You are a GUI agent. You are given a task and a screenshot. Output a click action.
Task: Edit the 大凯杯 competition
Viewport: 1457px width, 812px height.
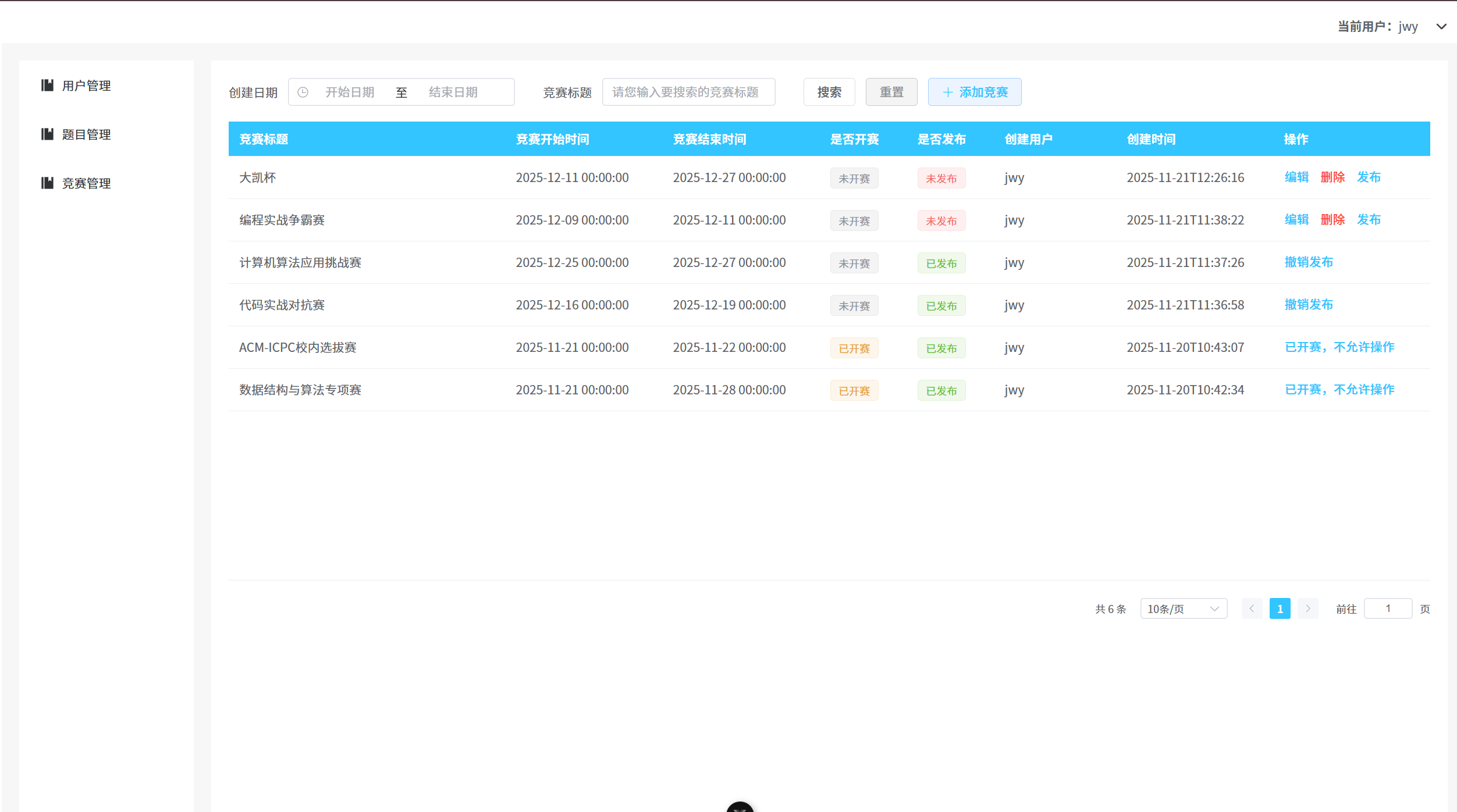(1296, 177)
